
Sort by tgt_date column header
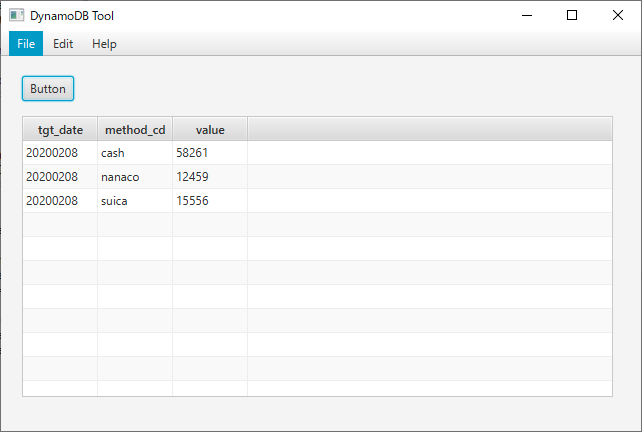(x=60, y=129)
